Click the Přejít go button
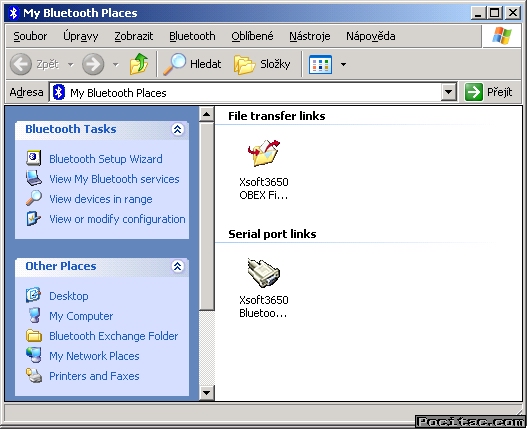The image size is (527, 429). 489,92
